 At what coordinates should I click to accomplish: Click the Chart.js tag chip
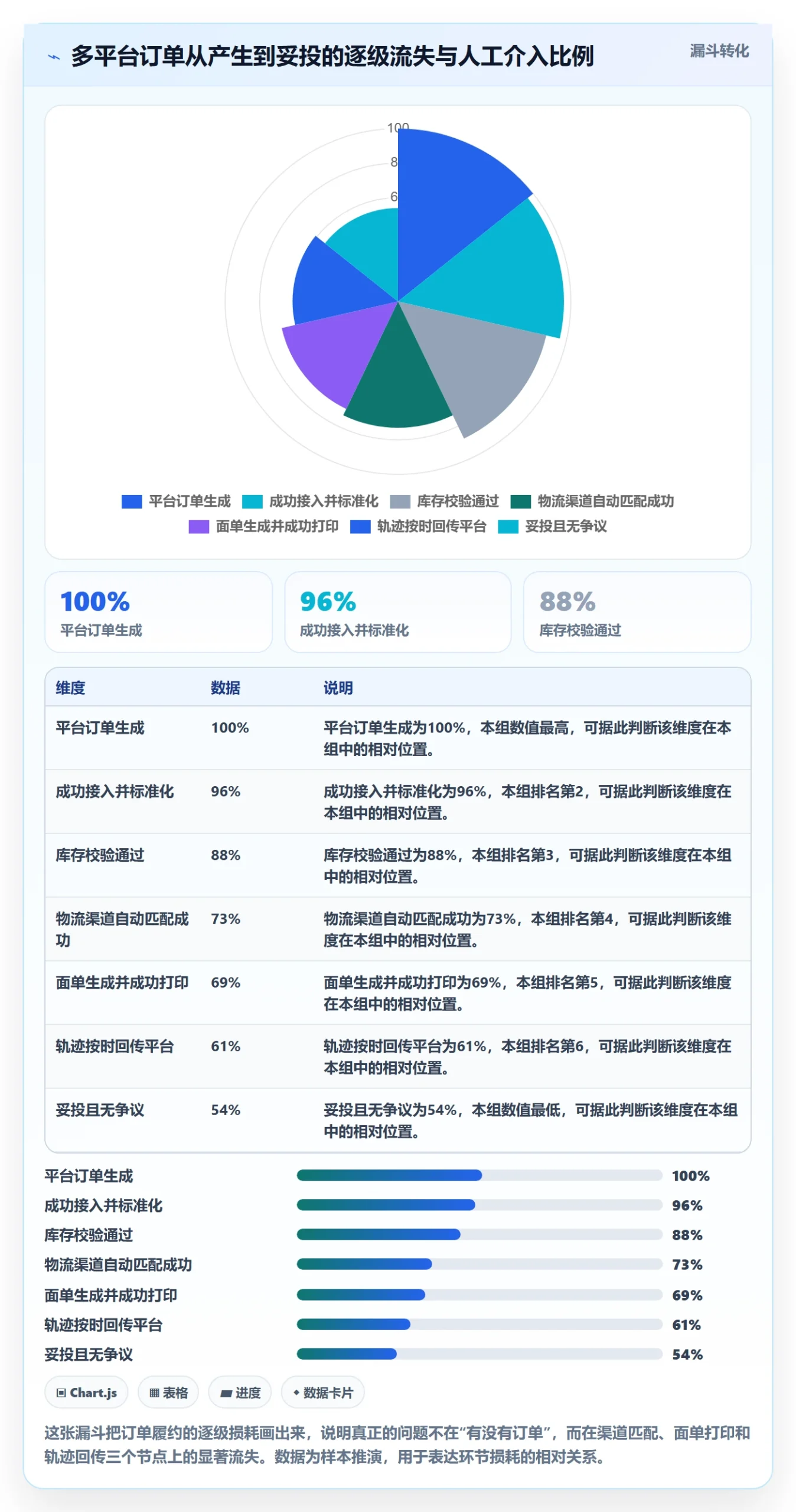tap(86, 1393)
